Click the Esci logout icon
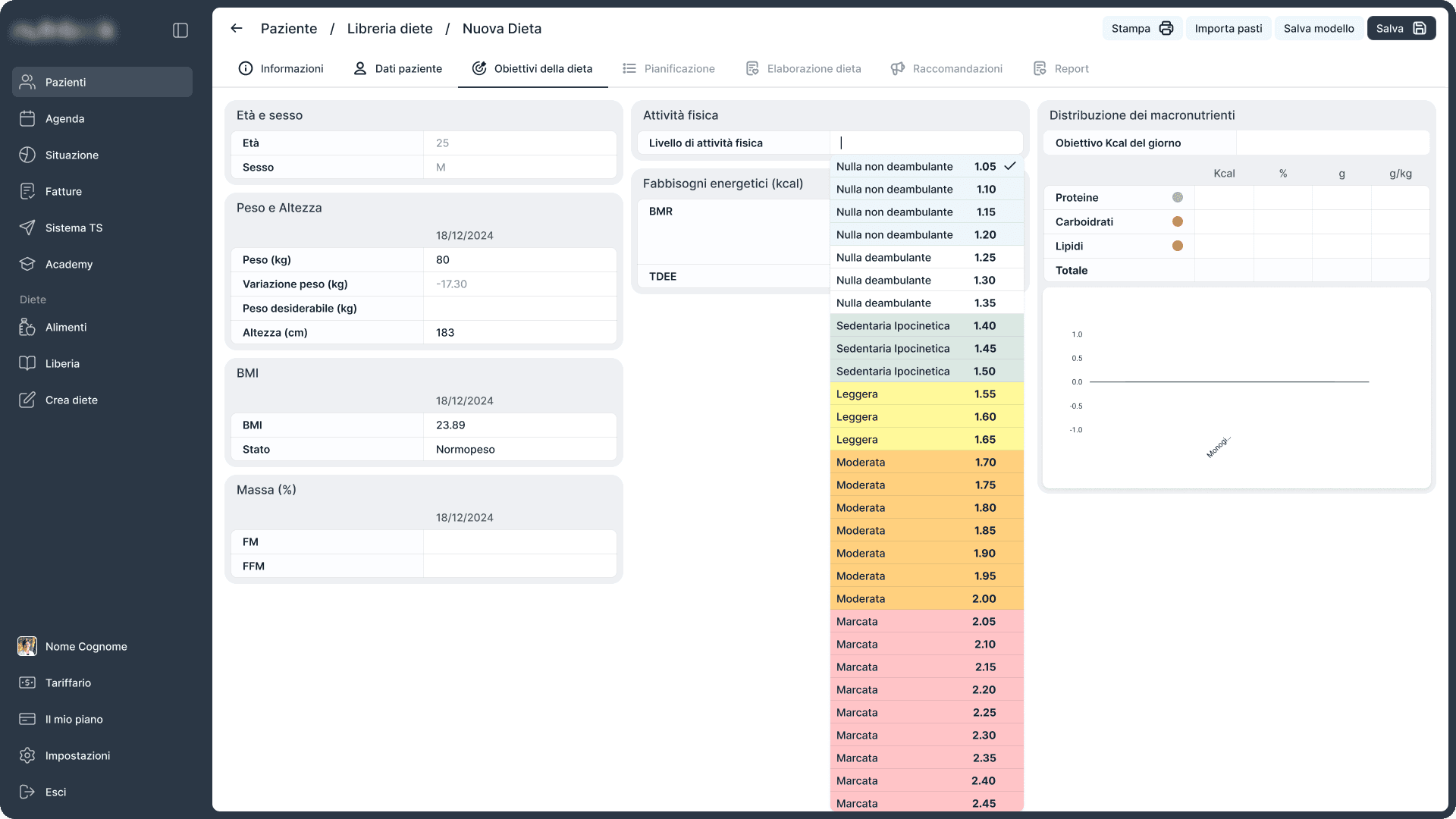The width and height of the screenshot is (1456, 819). point(27,792)
